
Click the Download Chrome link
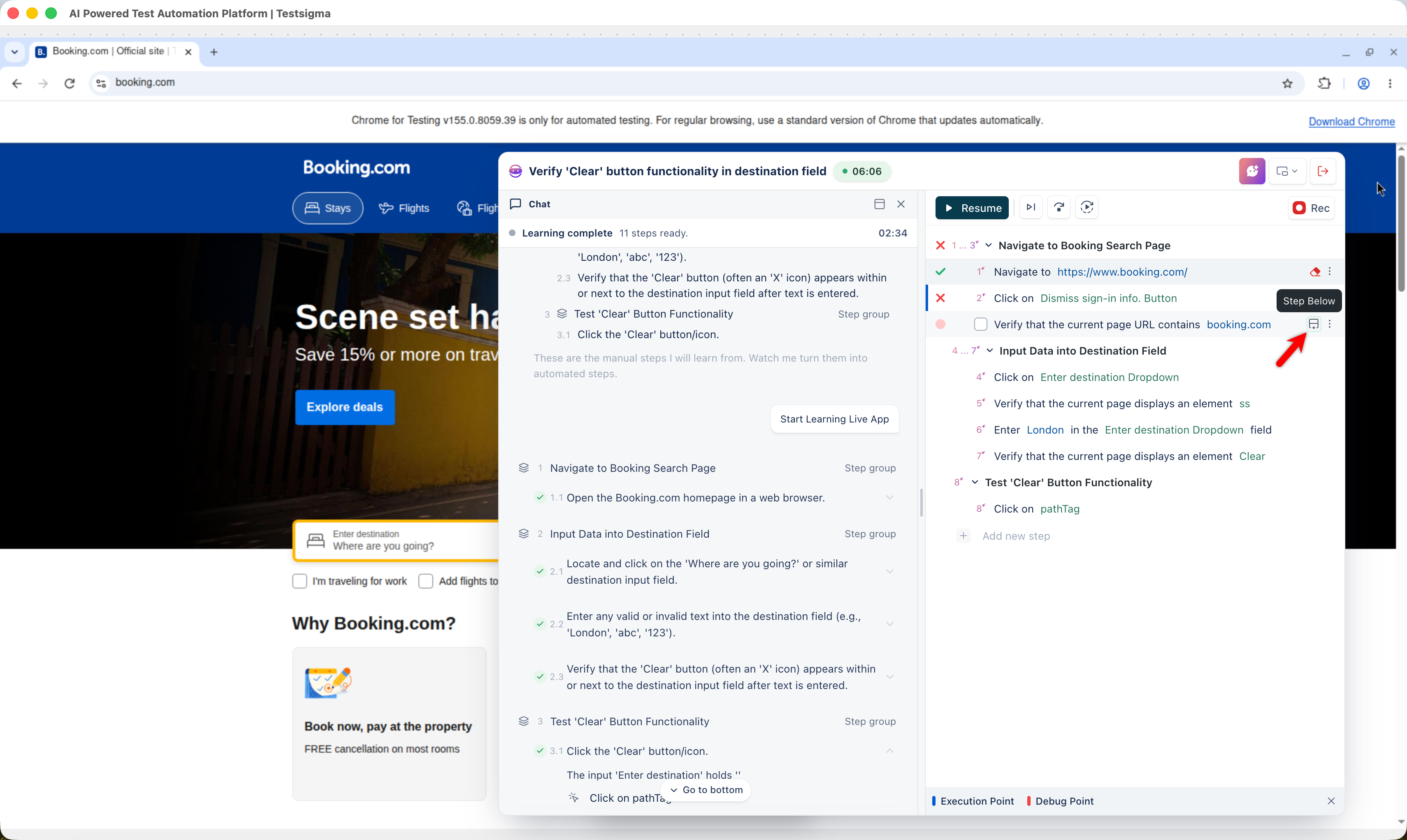pos(1351,121)
